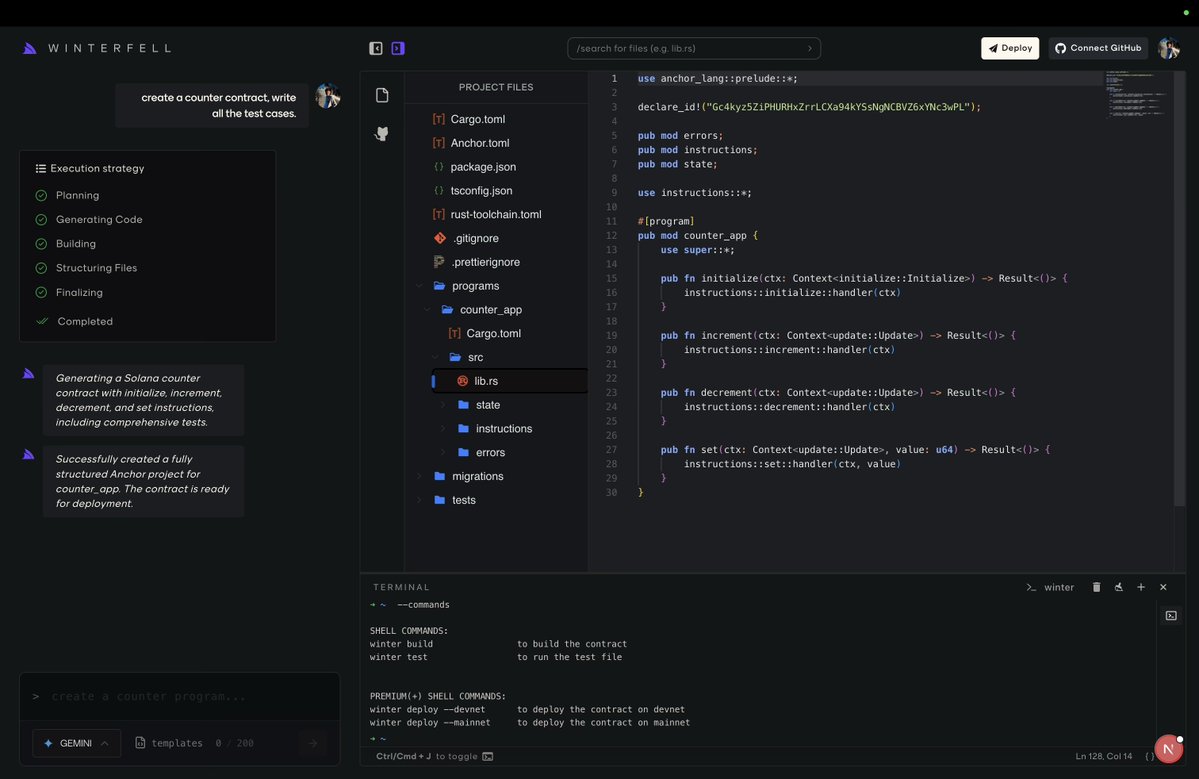Open the GEMINI model dropdown
The width and height of the screenshot is (1199, 779).
(x=76, y=743)
